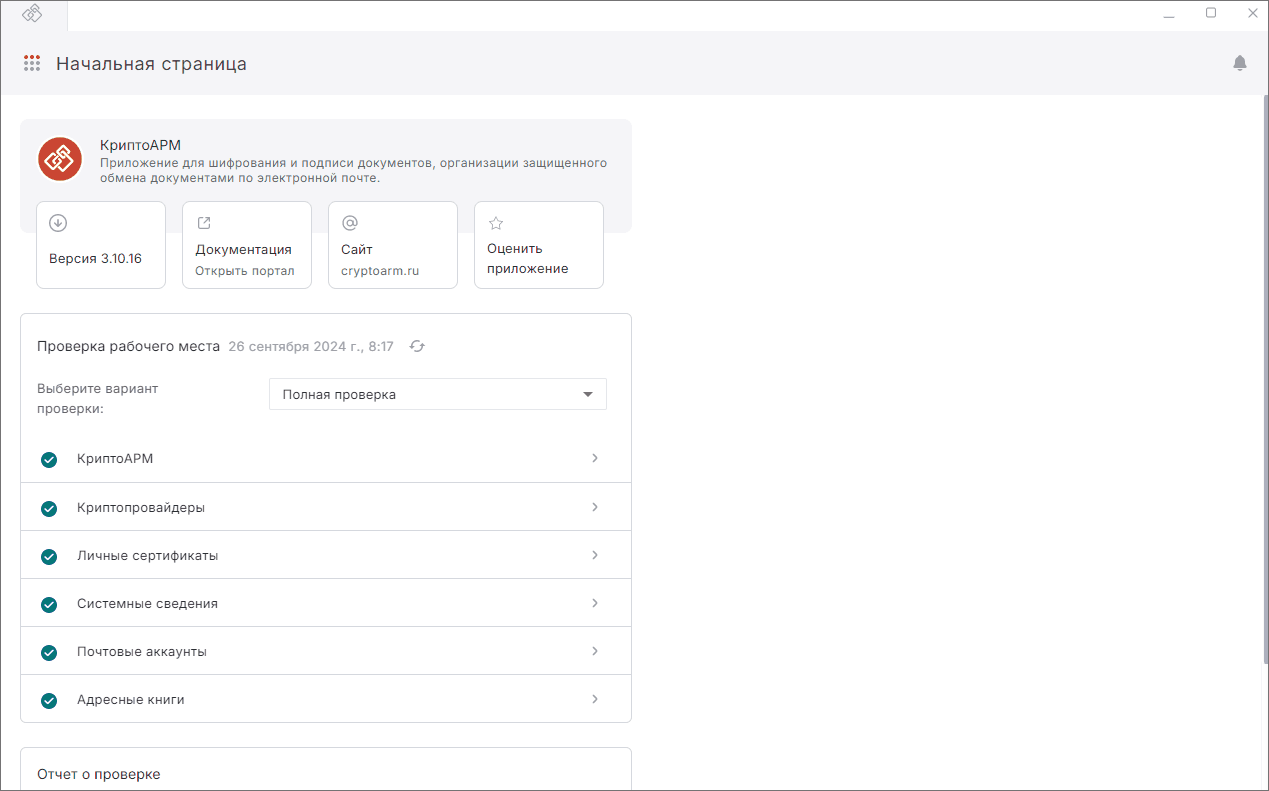This screenshot has height=791, width=1269.
Task: Click the Начальная страница title tab
Action: coord(151,64)
